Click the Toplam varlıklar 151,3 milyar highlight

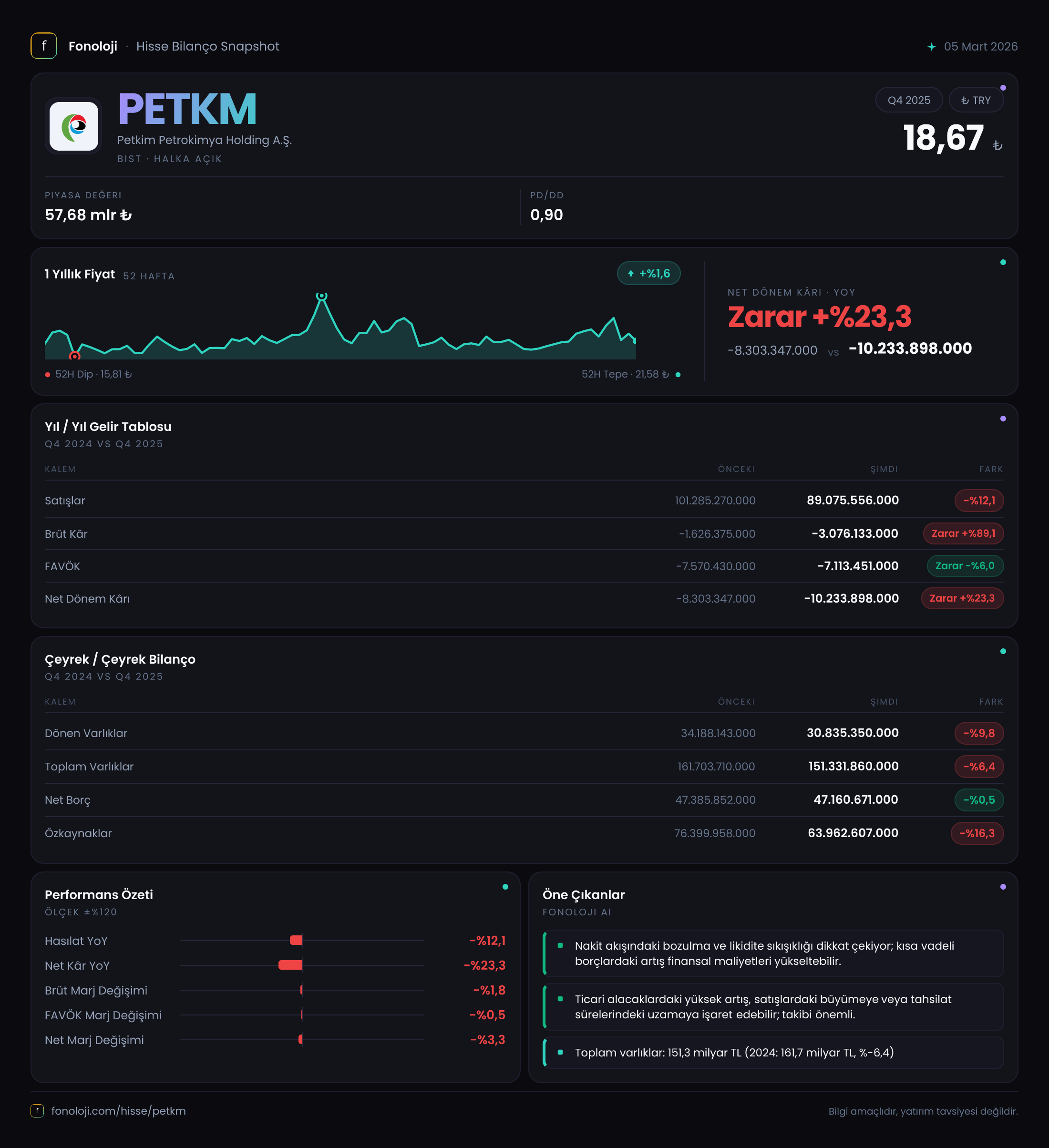tap(773, 1053)
